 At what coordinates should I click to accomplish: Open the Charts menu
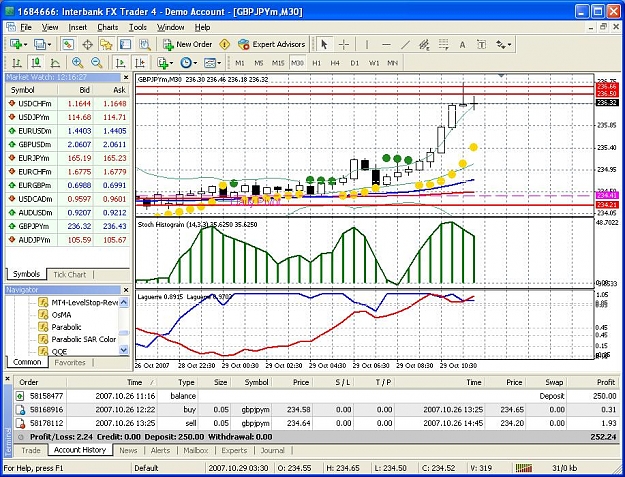tap(108, 27)
